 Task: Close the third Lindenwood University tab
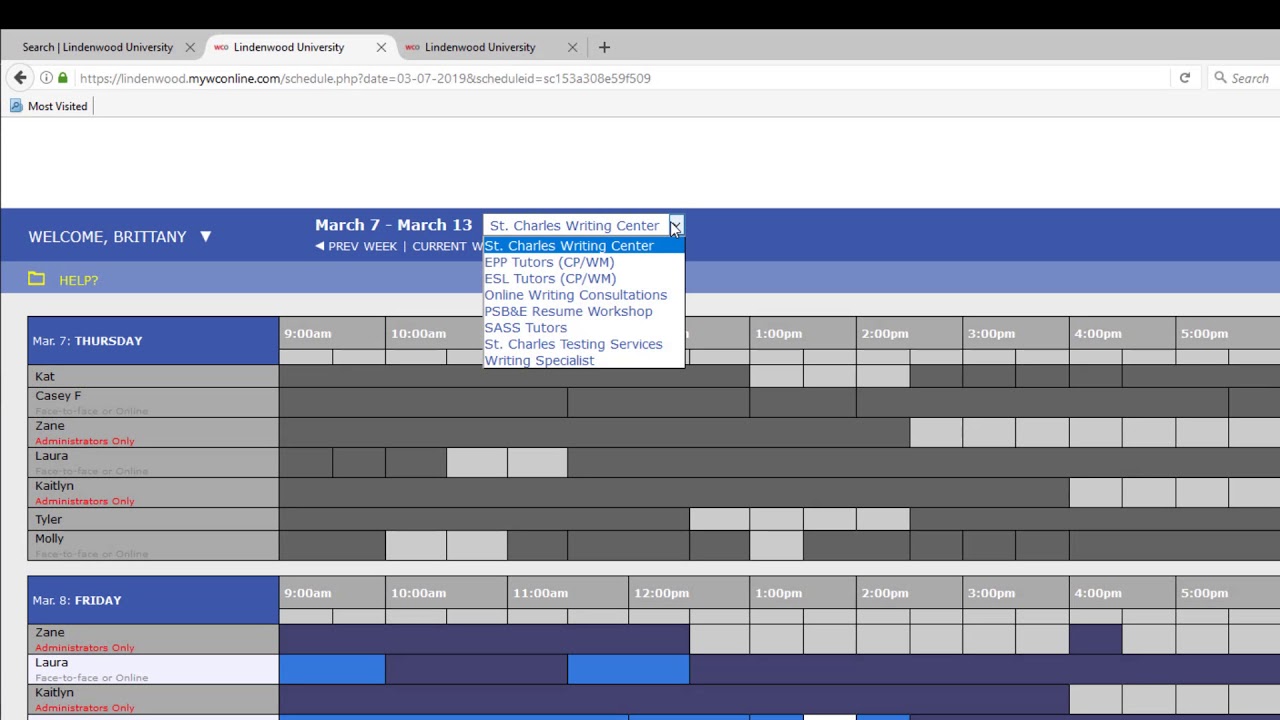[x=572, y=47]
